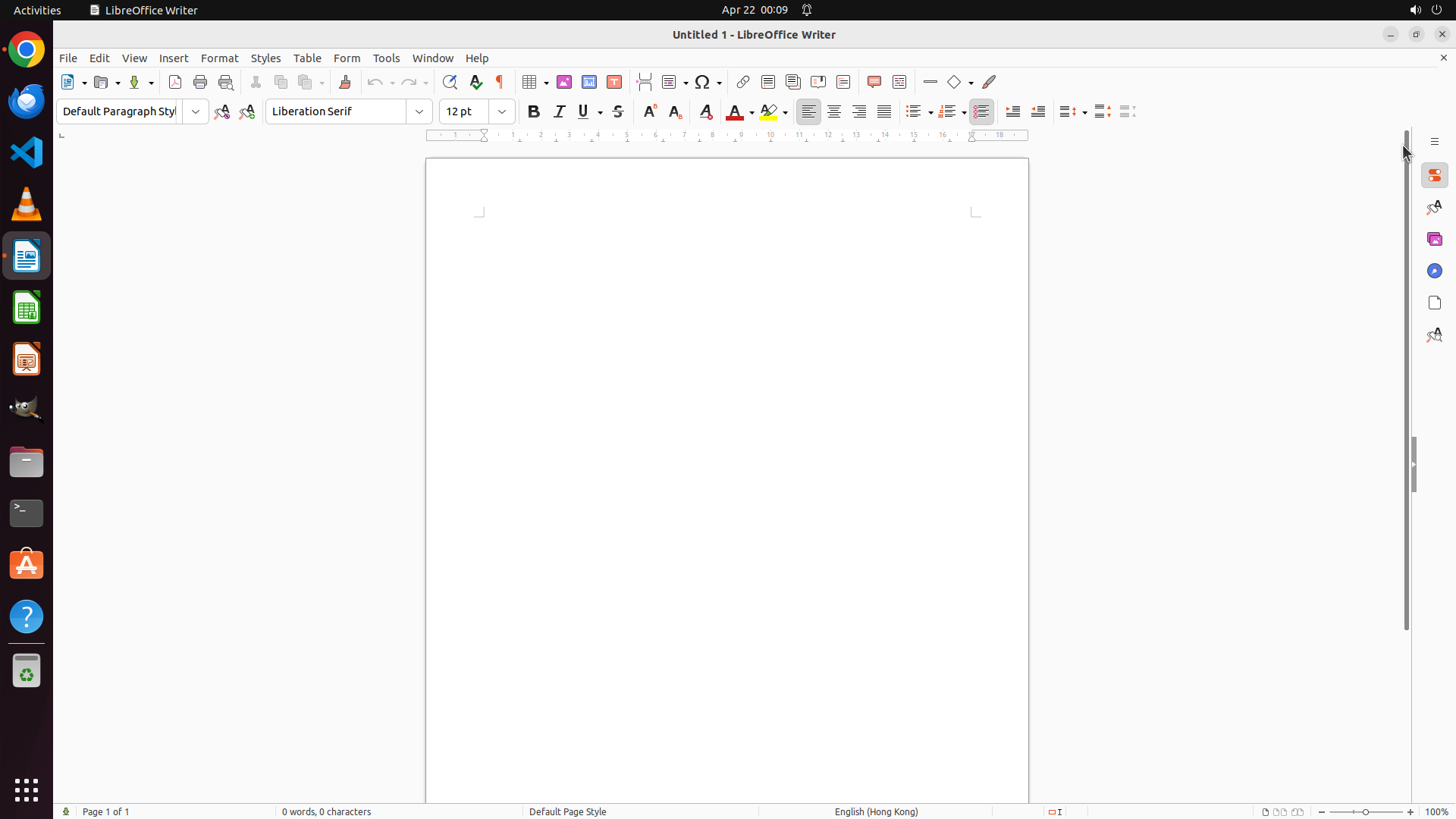1456x819 pixels.
Task: Click the zoom slider in the status bar
Action: 1365,811
